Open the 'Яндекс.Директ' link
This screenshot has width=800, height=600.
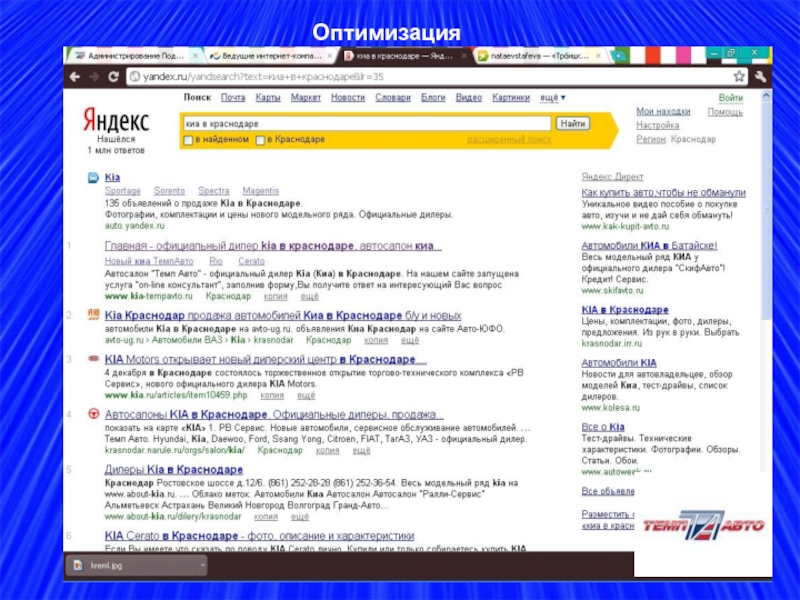tap(612, 177)
